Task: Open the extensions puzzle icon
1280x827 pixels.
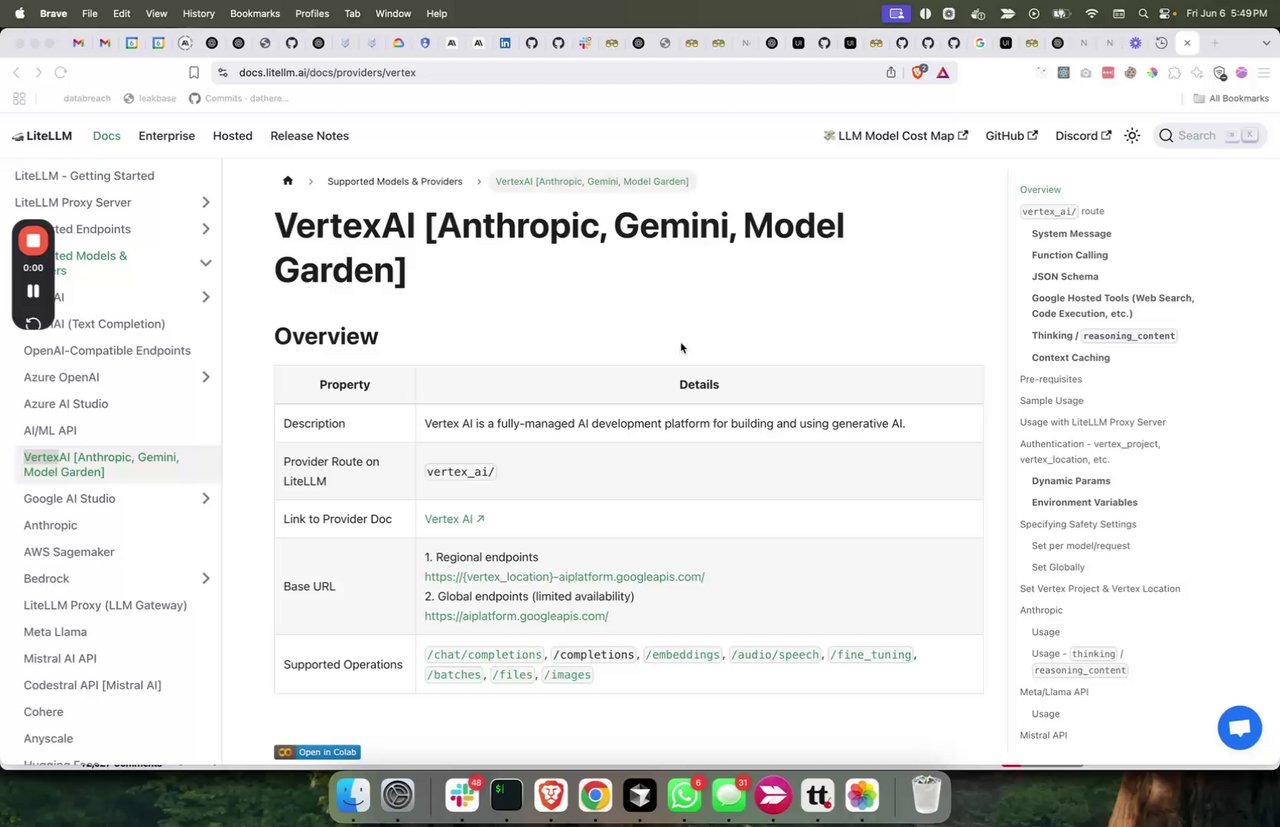Action: pos(1175,72)
